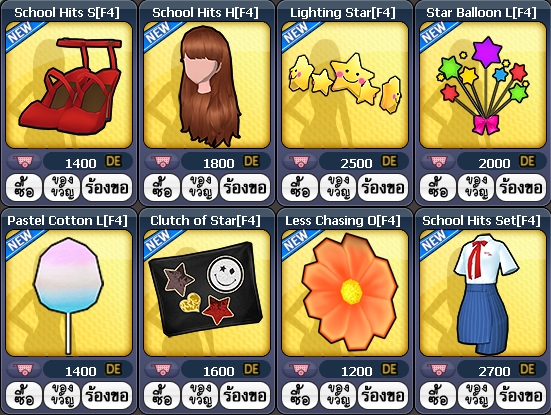The height and width of the screenshot is (415, 551).
Task: Select the Star Balloon L item image
Action: coord(483,85)
